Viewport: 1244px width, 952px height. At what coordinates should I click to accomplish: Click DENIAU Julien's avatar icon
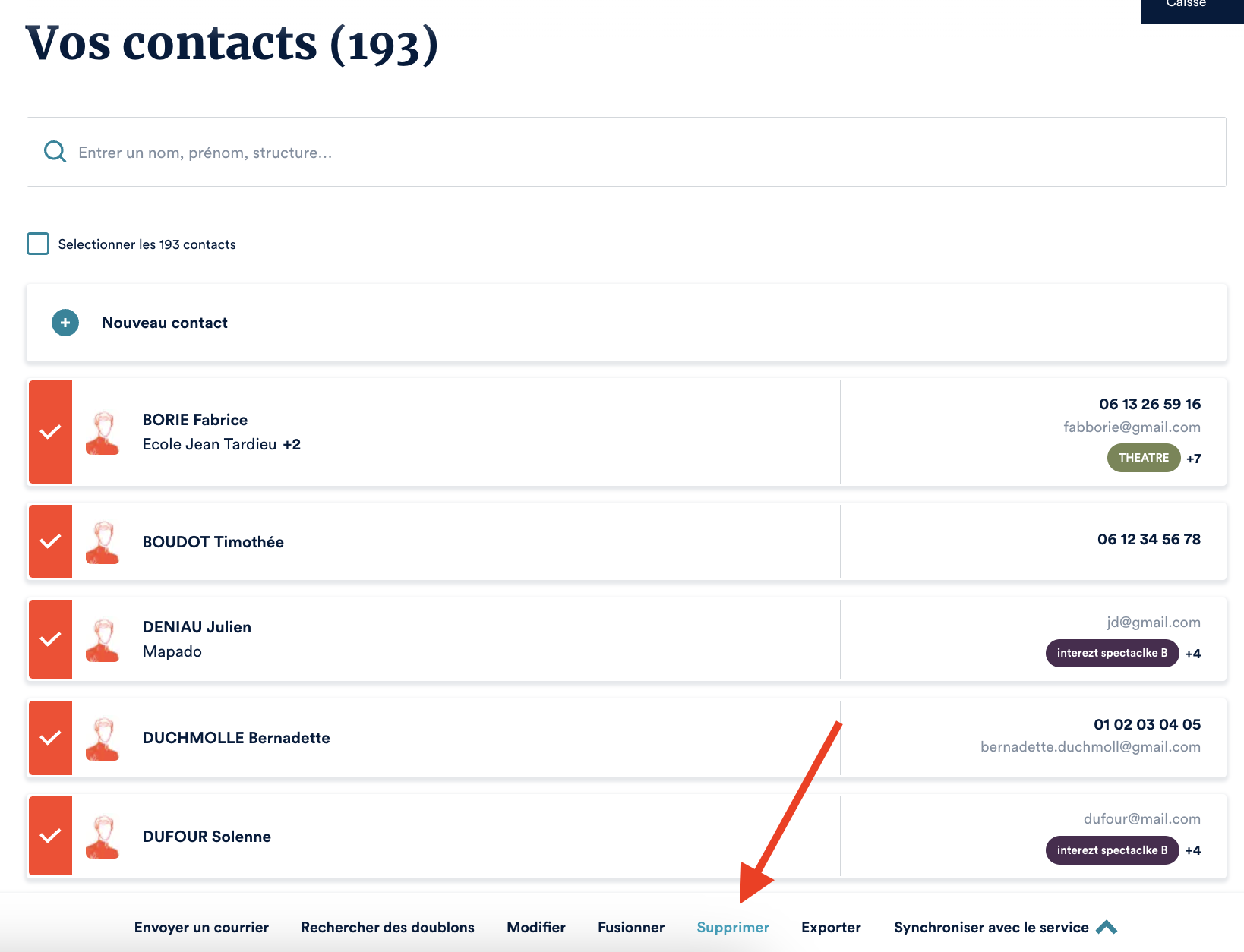click(103, 639)
